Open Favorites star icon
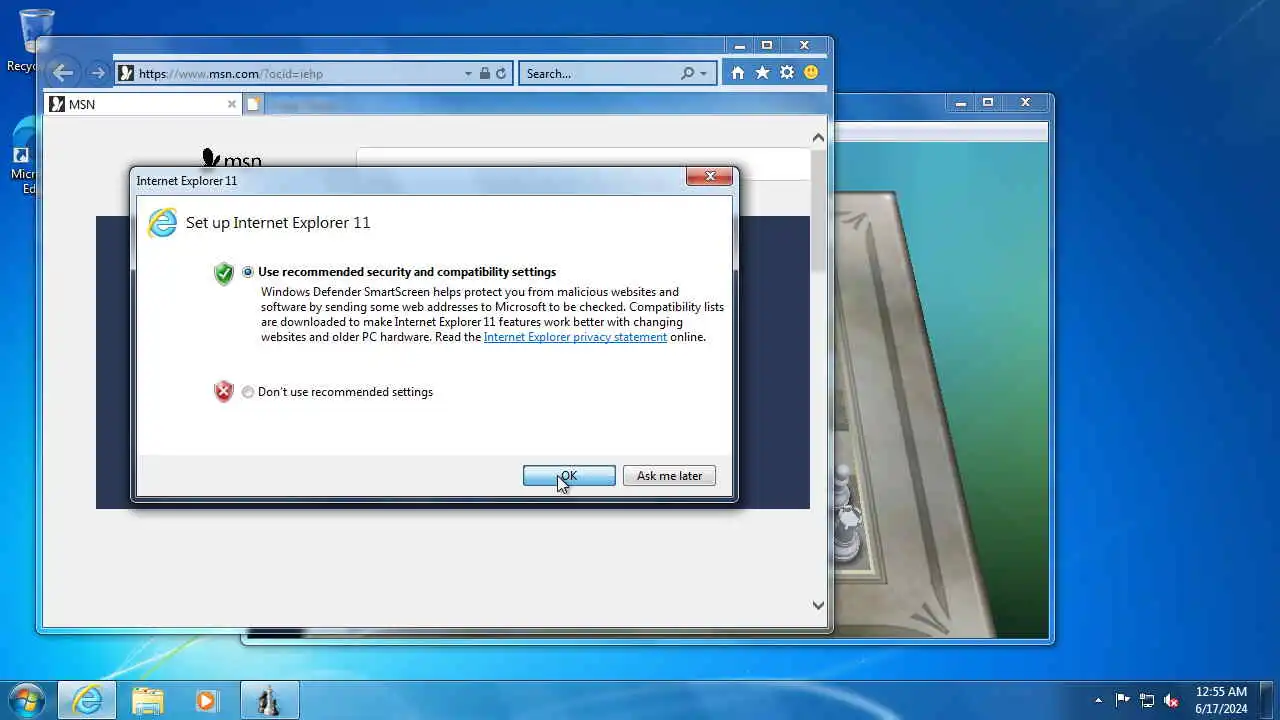This screenshot has width=1280, height=720. tap(762, 73)
